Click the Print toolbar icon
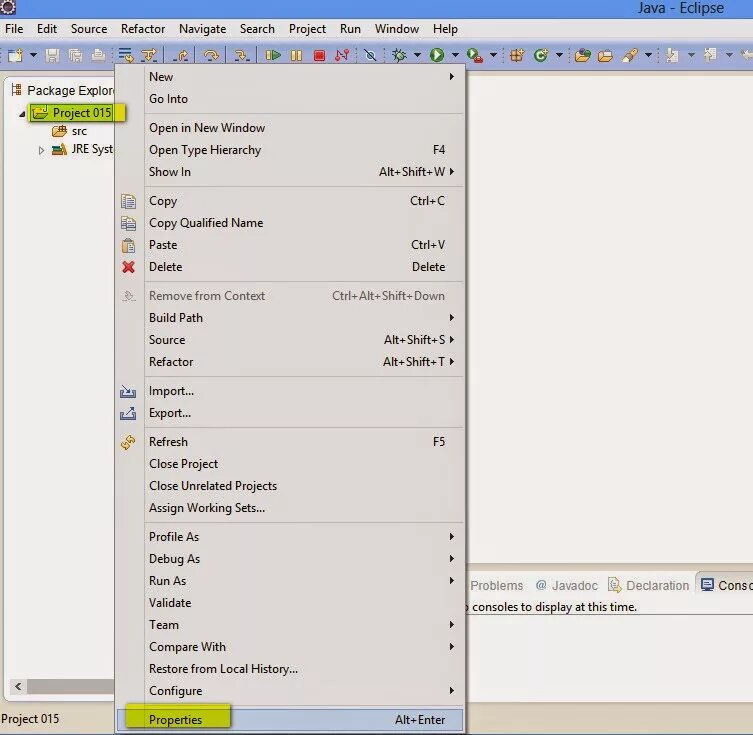 click(x=98, y=56)
